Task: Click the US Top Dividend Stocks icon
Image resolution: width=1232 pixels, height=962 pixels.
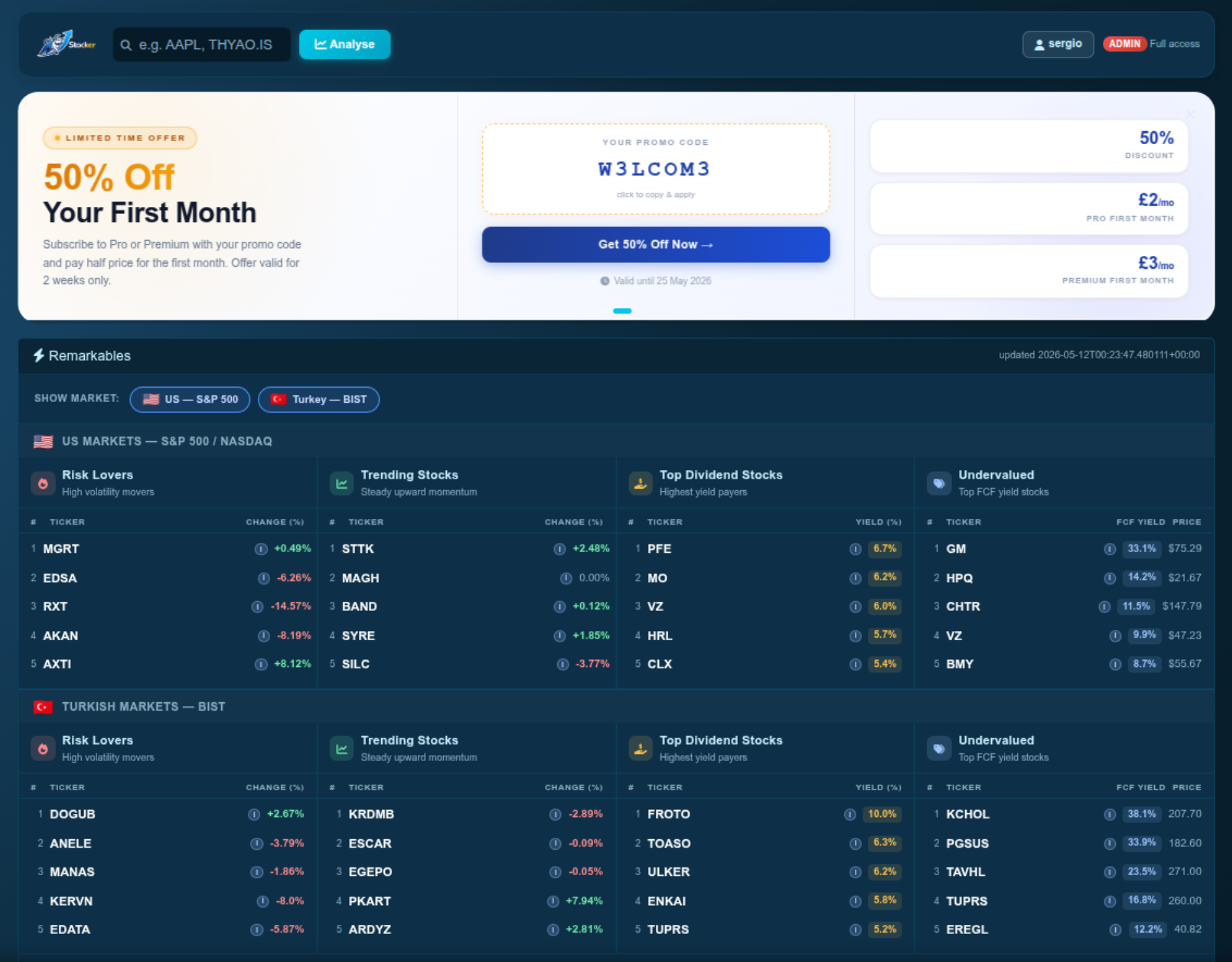Action: point(640,484)
